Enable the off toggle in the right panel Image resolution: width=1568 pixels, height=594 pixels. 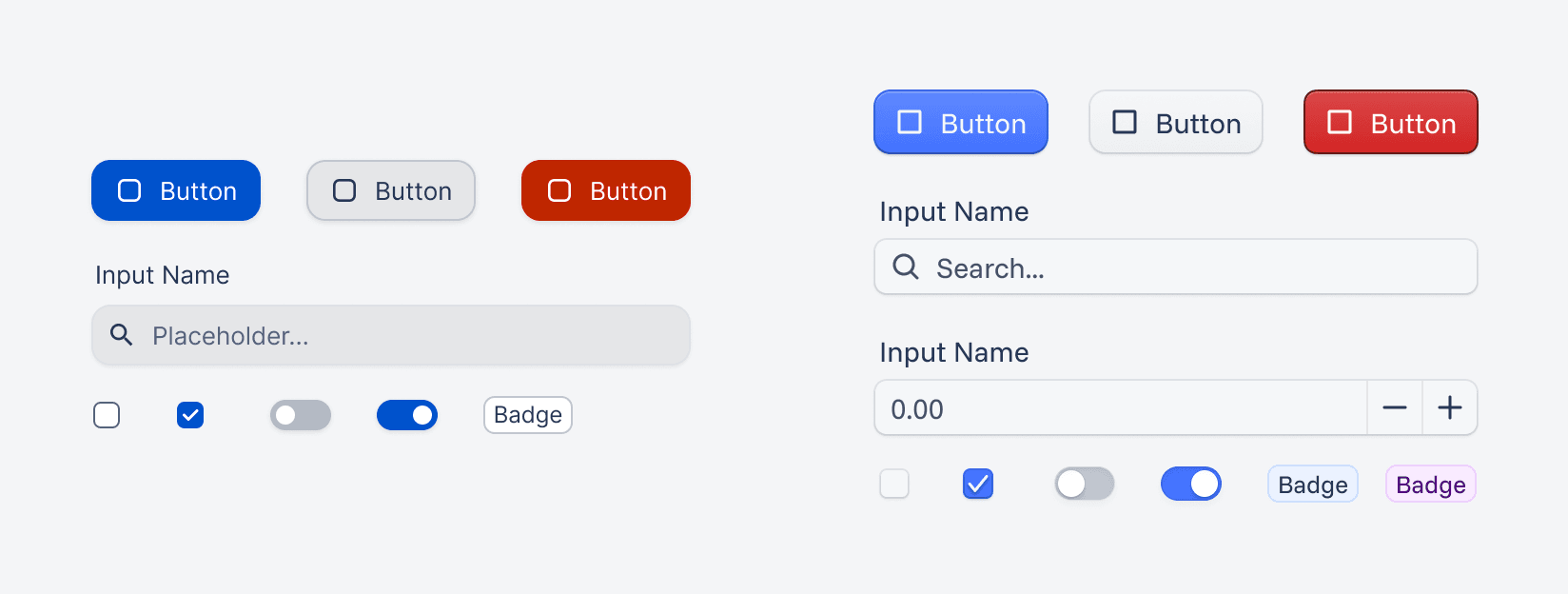point(1085,484)
